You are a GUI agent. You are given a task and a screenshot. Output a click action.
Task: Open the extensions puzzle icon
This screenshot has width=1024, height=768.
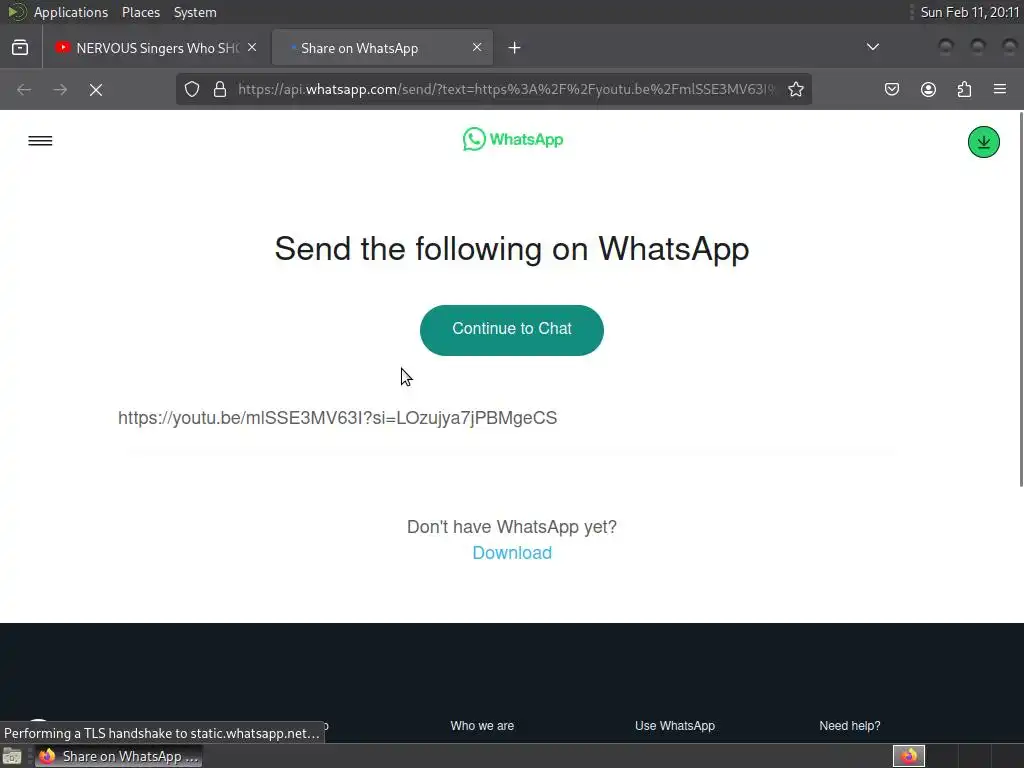click(x=964, y=89)
